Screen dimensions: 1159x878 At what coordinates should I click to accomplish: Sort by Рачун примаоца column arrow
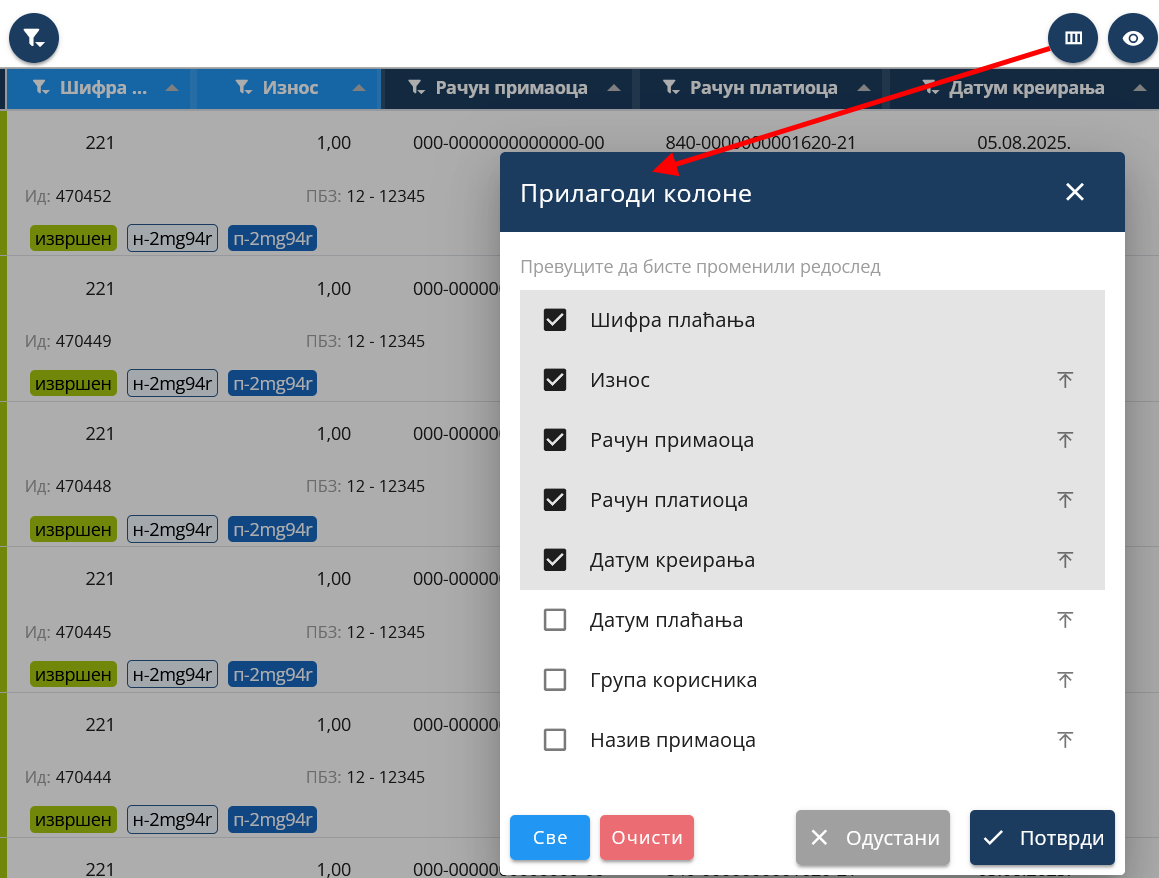[613, 88]
